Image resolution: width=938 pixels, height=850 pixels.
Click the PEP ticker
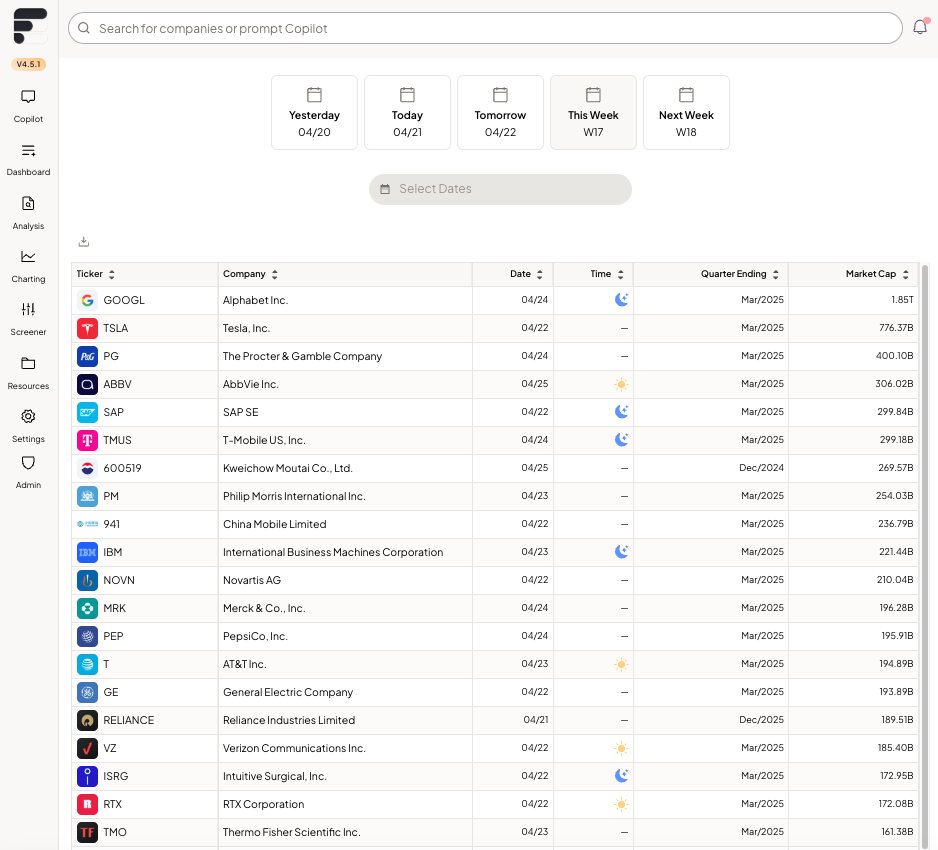[x=113, y=636]
